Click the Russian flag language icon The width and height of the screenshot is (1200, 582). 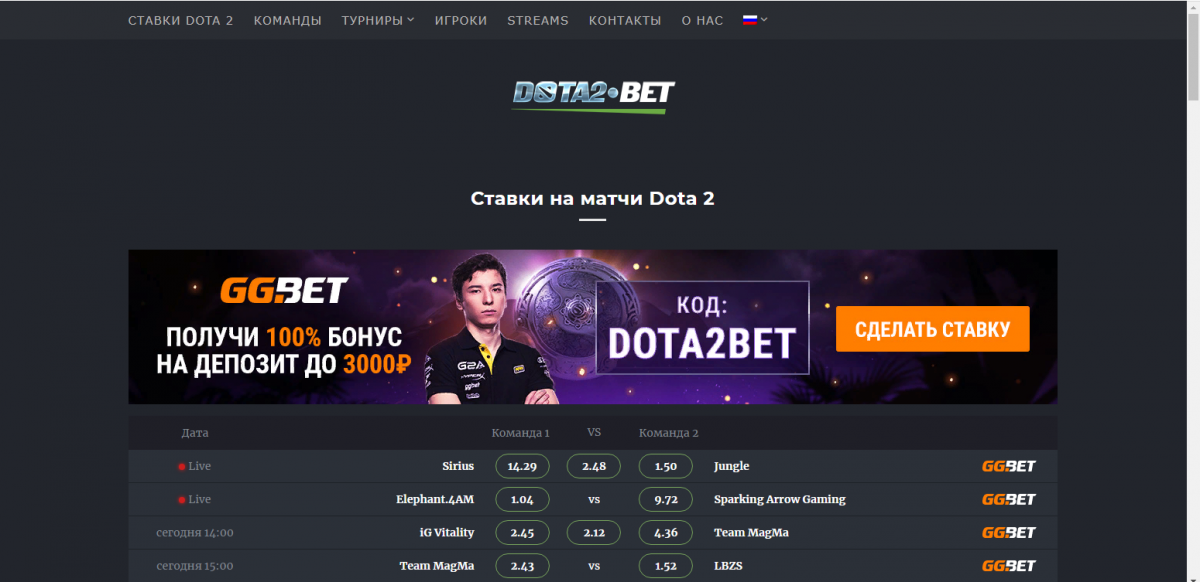[750, 20]
